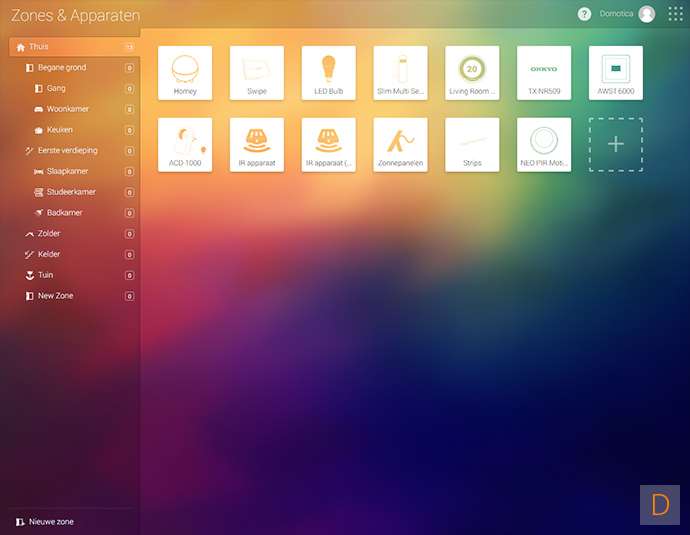
Task: Open the apps grid menu
Action: click(675, 14)
